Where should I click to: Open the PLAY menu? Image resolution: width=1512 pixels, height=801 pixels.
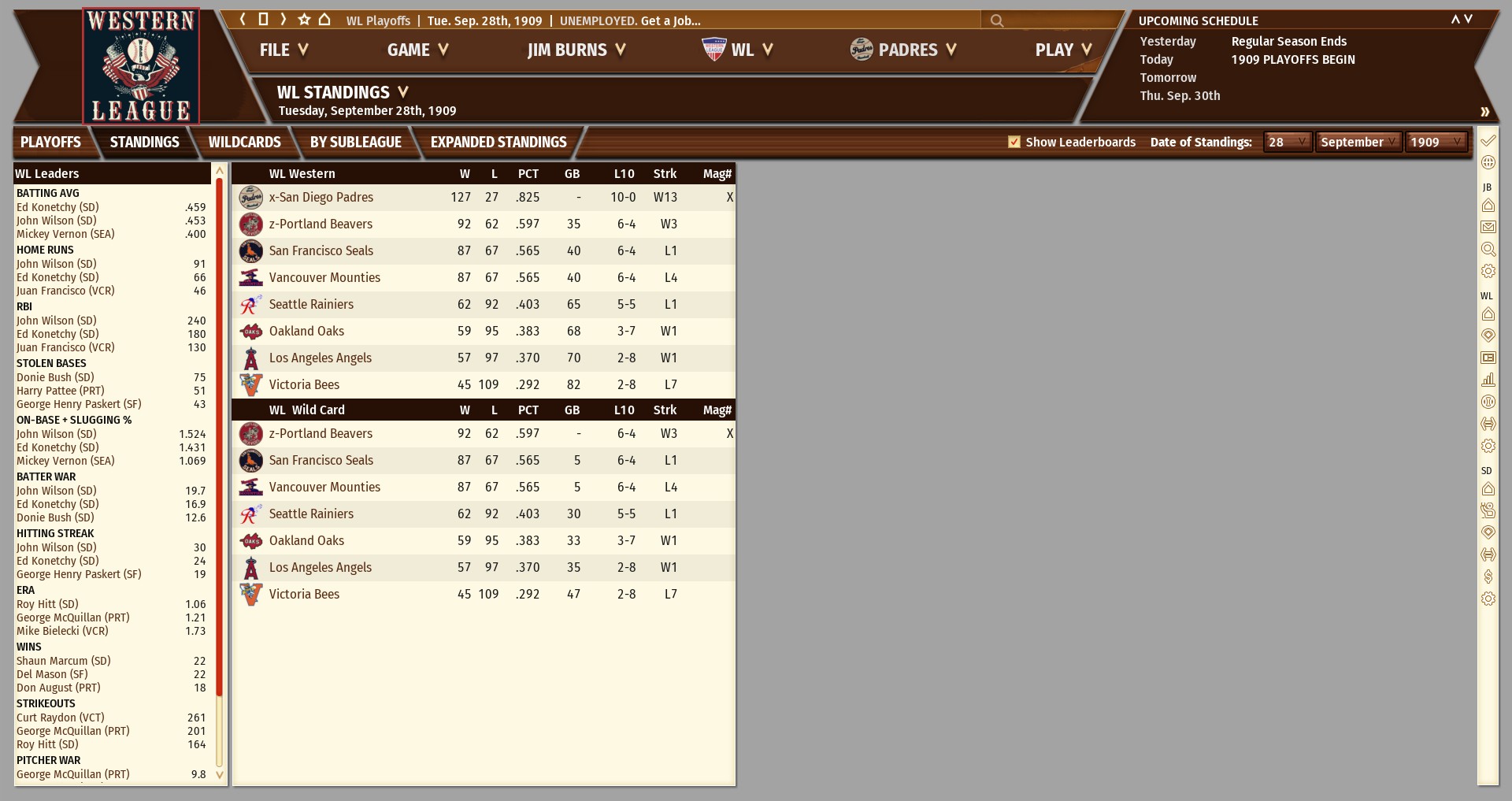(1064, 50)
